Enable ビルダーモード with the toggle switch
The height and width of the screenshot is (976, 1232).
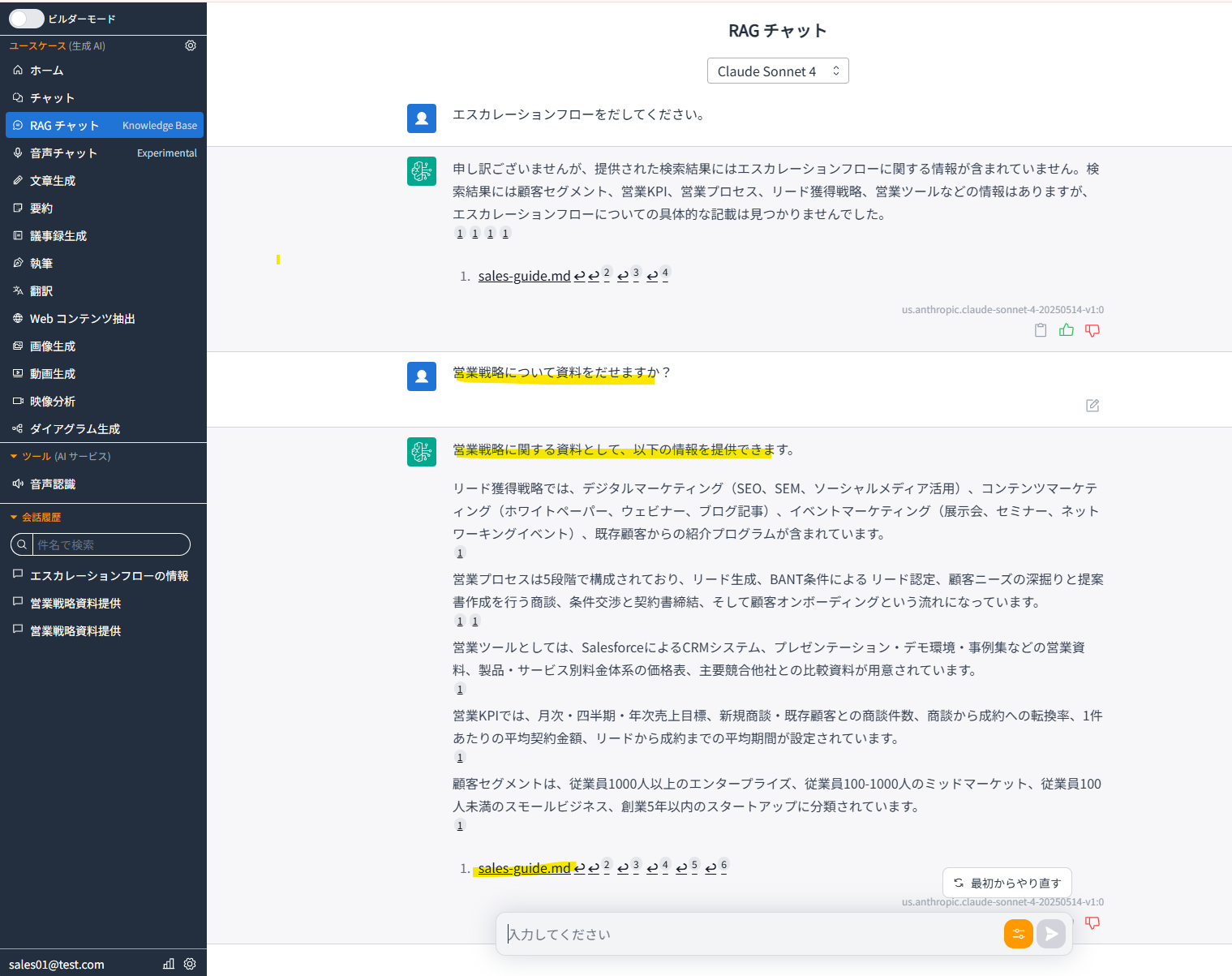tap(27, 18)
